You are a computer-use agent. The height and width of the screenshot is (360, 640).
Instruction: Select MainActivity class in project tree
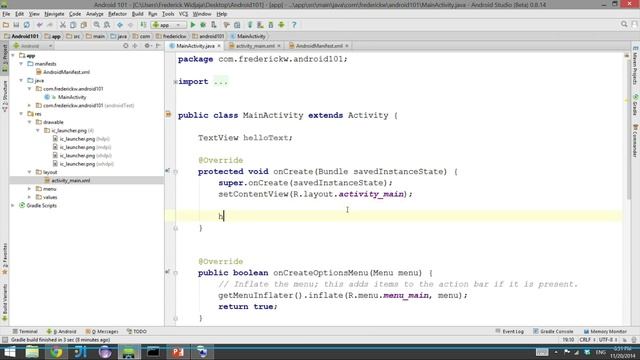pos(72,97)
